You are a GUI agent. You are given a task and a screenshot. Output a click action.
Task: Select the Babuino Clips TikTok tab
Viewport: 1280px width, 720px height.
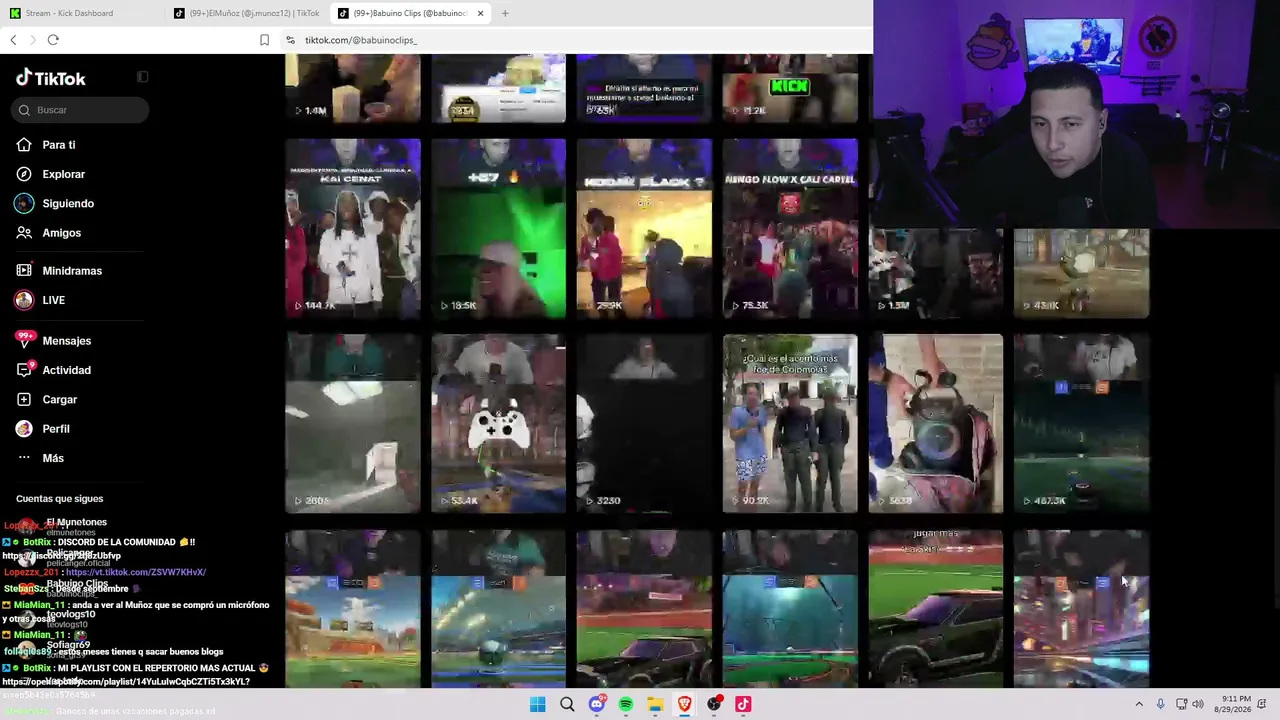click(x=404, y=13)
